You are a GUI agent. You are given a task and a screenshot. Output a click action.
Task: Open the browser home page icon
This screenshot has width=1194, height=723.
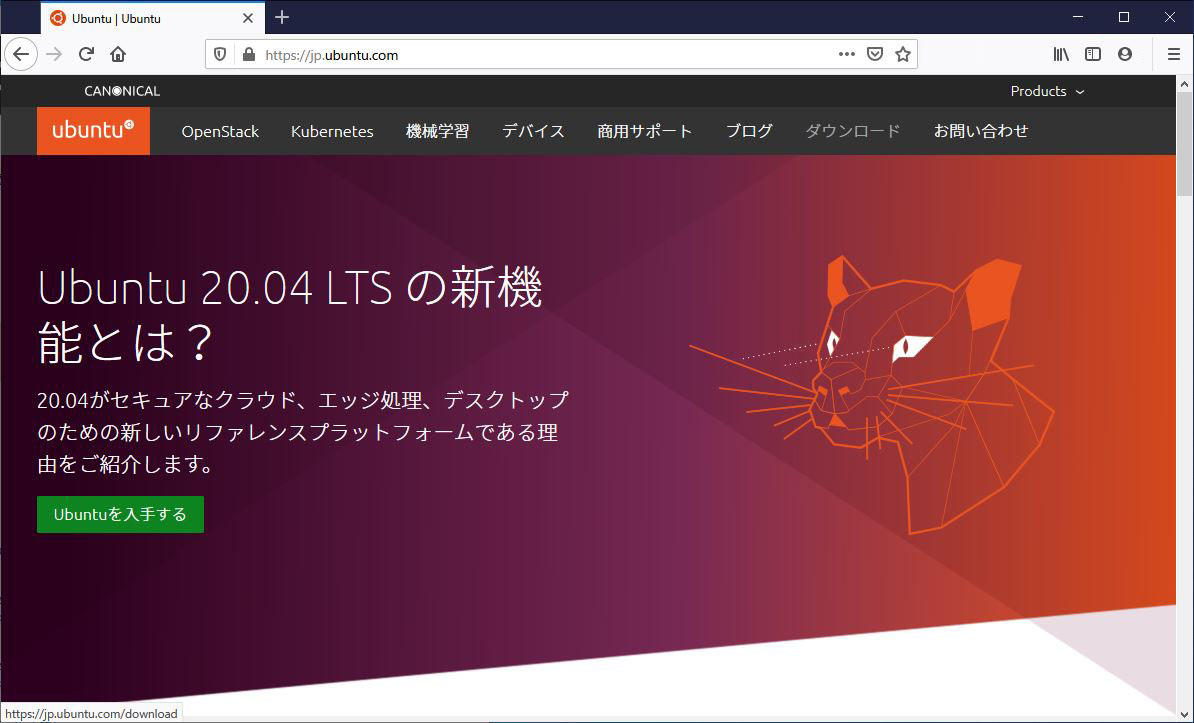coord(118,54)
